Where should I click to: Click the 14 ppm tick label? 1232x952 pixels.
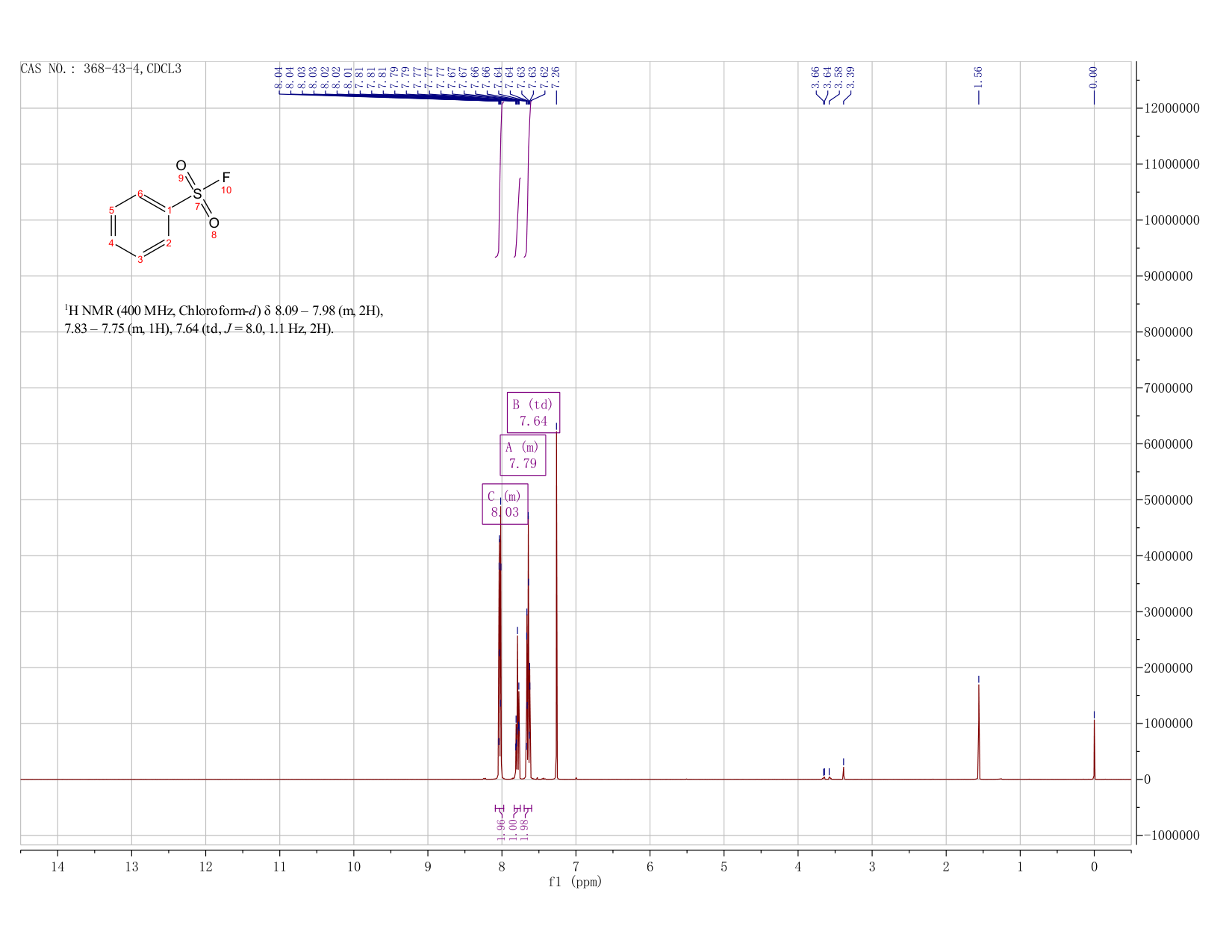click(57, 866)
